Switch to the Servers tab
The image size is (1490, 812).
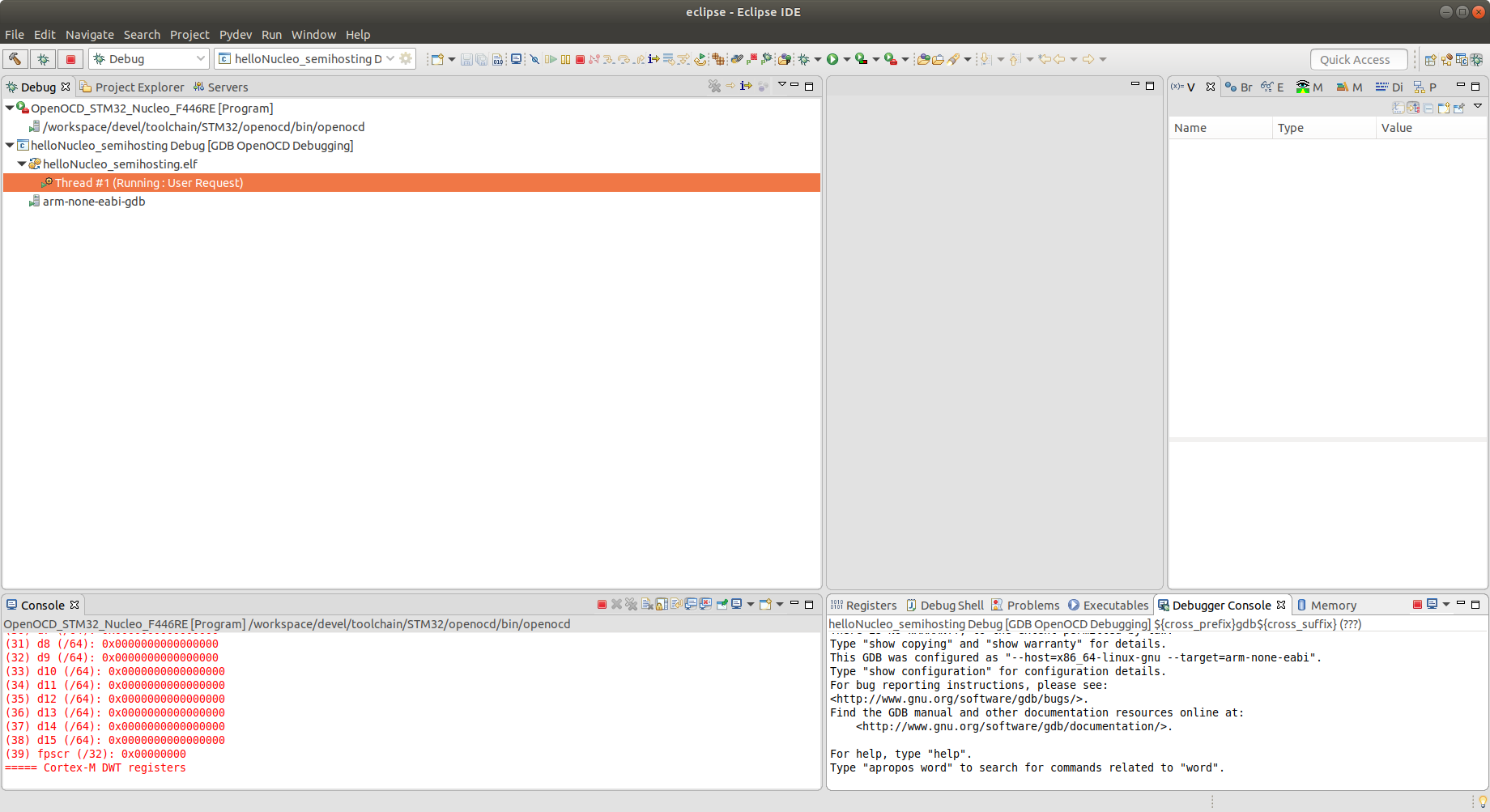coord(220,87)
